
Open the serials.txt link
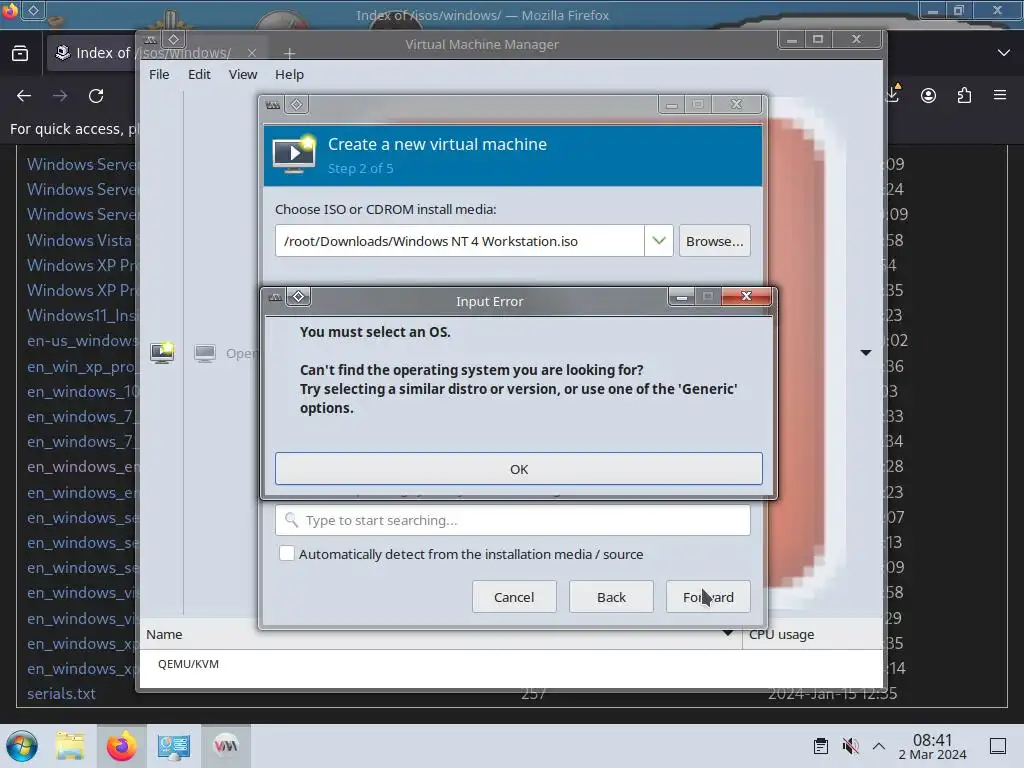(x=61, y=694)
